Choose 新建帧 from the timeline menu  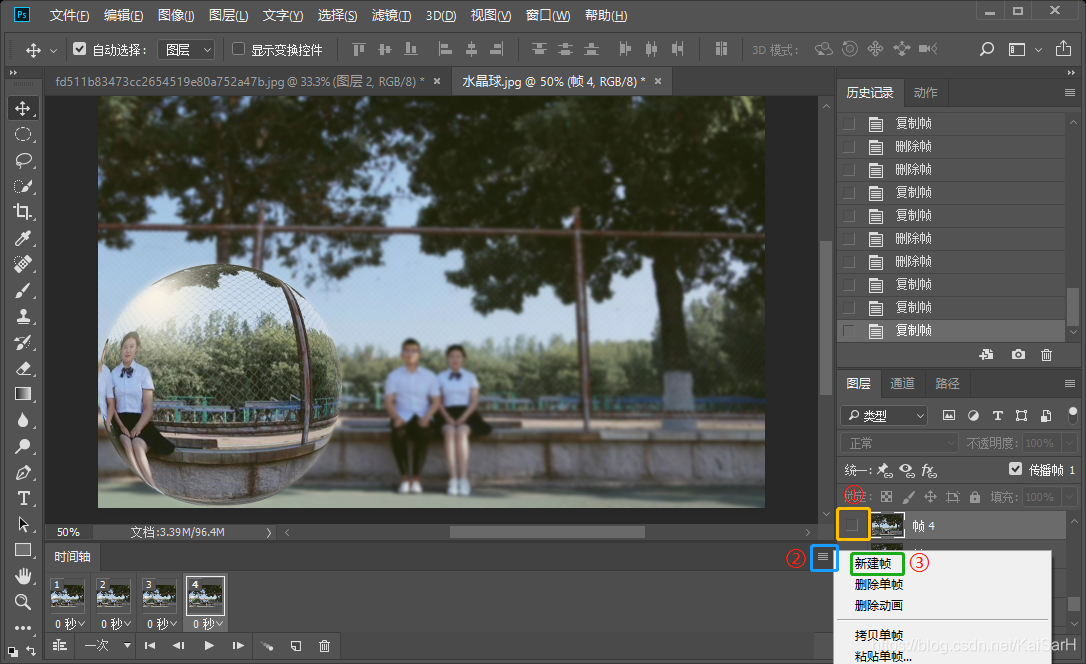(873, 564)
